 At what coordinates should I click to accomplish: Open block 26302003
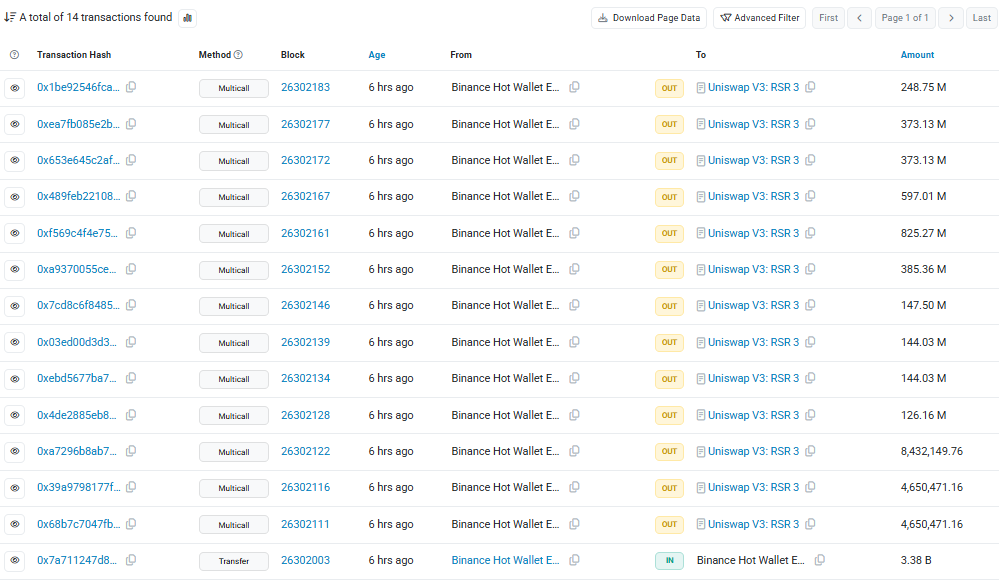pos(306,560)
